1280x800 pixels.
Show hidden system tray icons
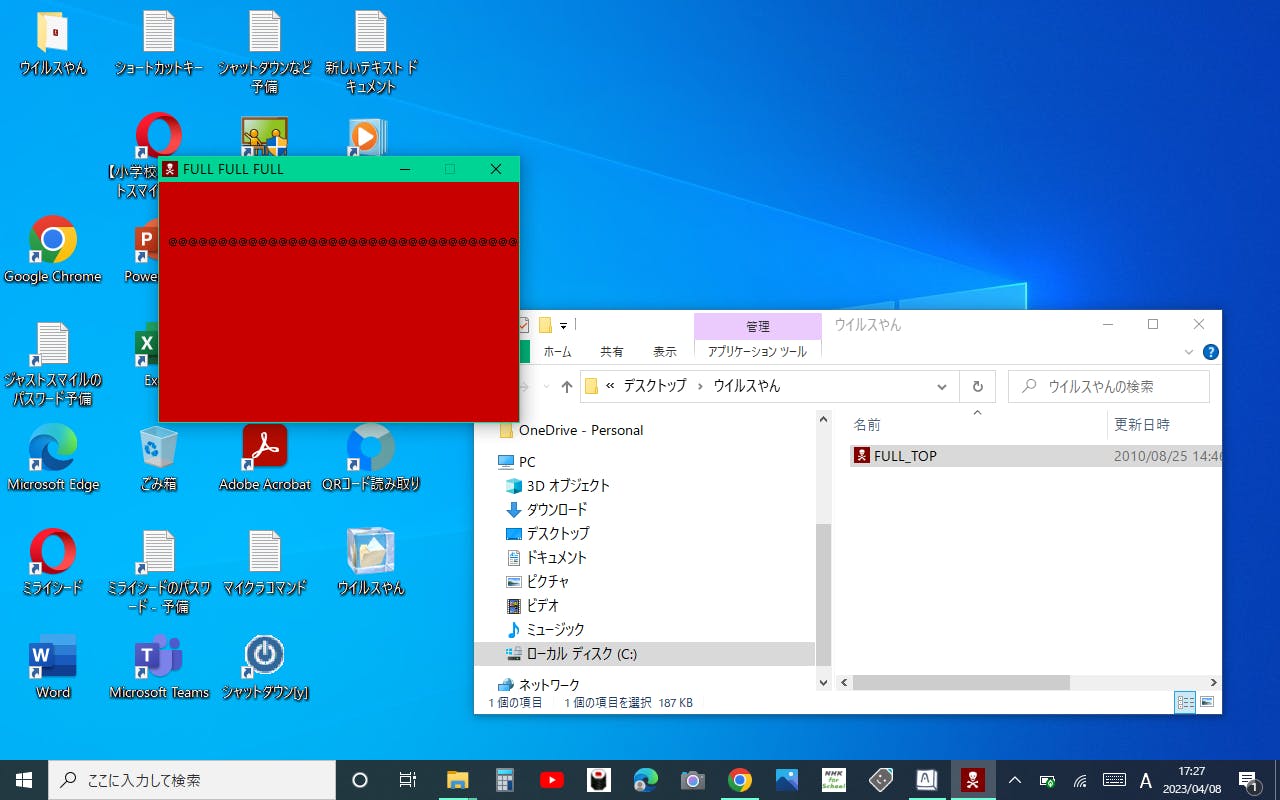click(x=1014, y=780)
